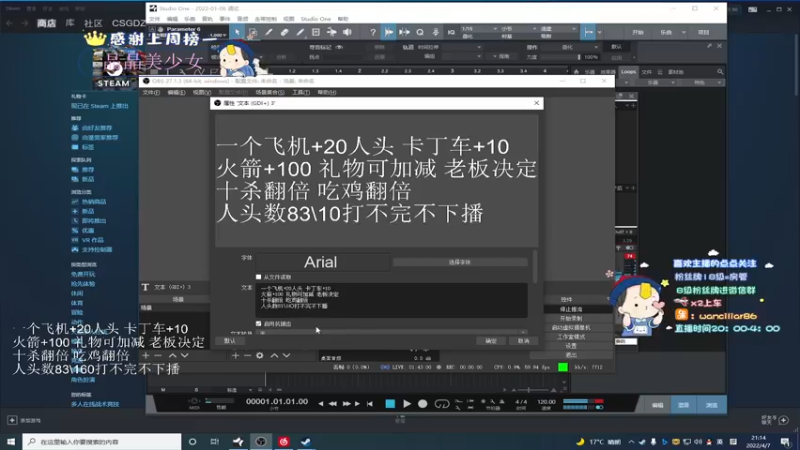Click the Browse button in Studio One bottom right
The width and height of the screenshot is (800, 450).
(711, 405)
